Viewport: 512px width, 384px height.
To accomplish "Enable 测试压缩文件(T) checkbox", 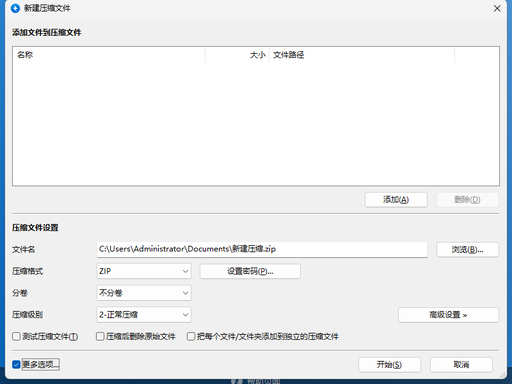I will pos(16,336).
